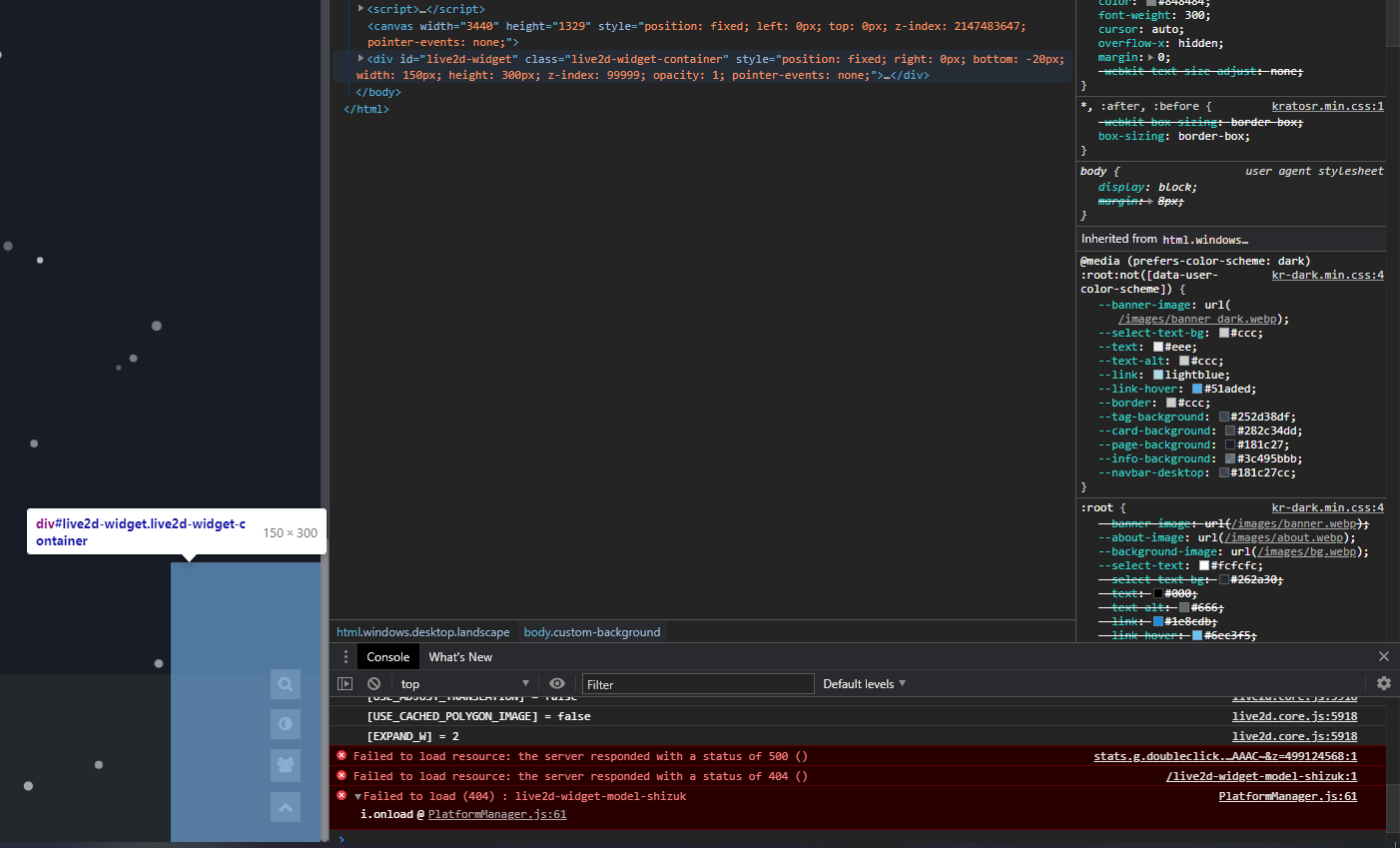Show the console sidebar with the panel icon

point(345,683)
